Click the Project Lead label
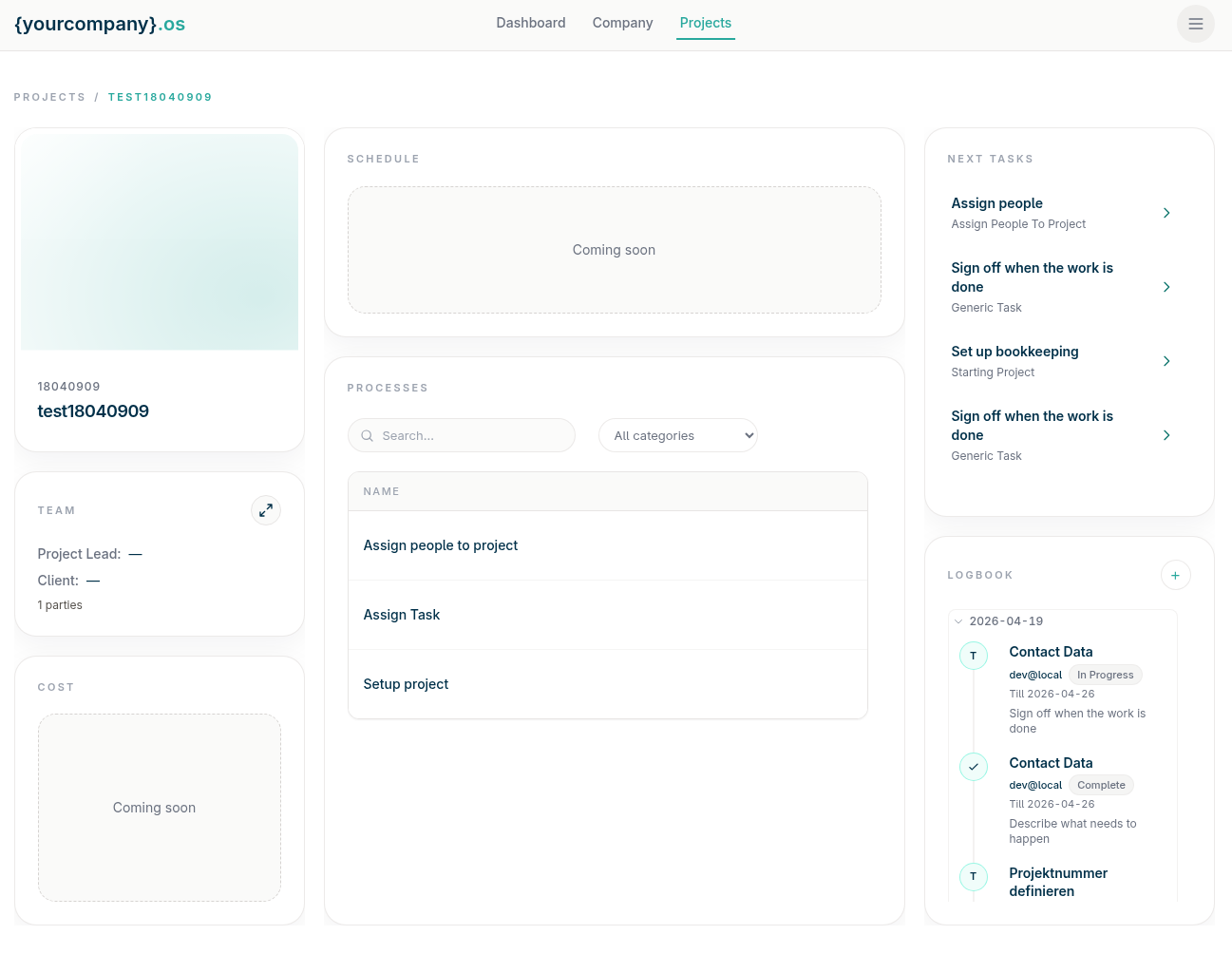Screen dimensions: 1232x973 pyautogui.click(x=79, y=554)
